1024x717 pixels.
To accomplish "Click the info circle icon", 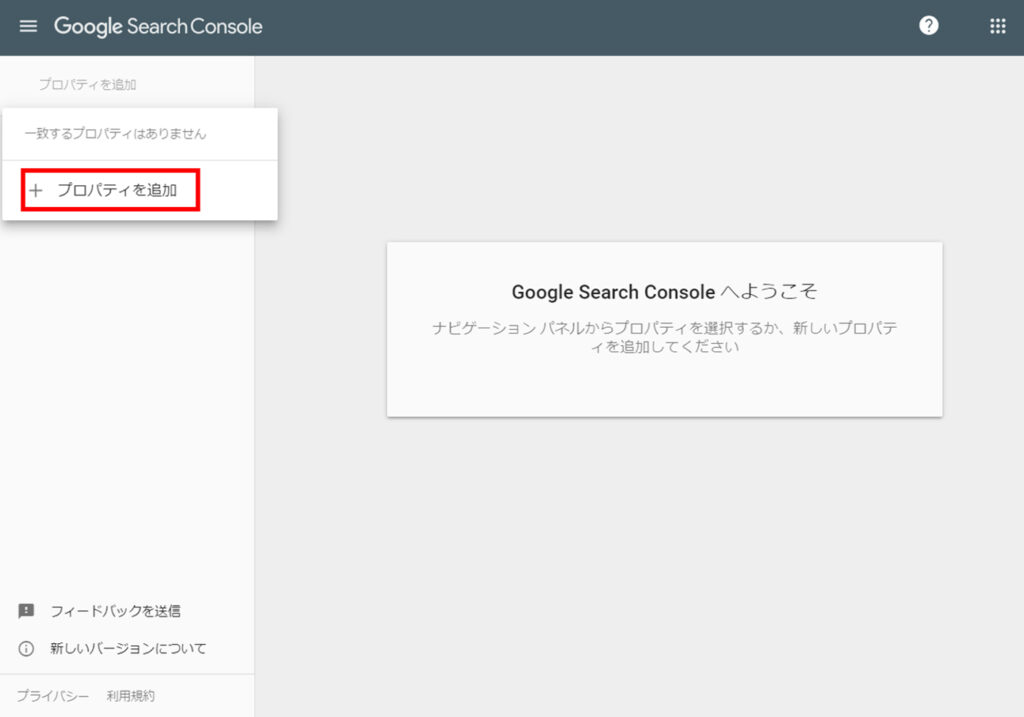I will coord(26,648).
